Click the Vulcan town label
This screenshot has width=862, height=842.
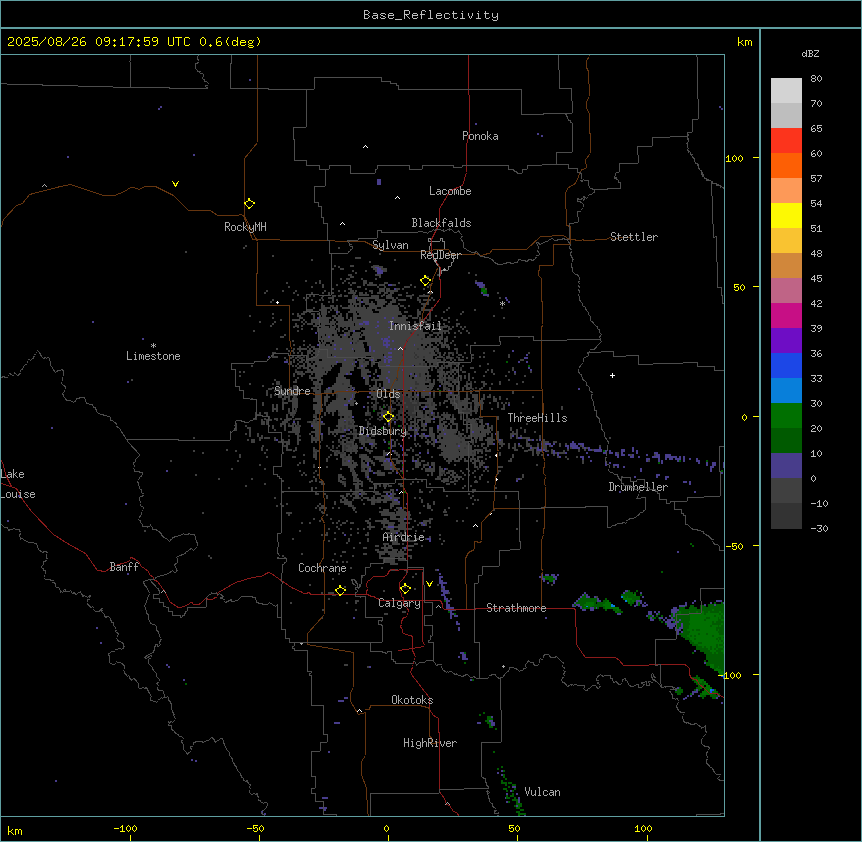[543, 792]
